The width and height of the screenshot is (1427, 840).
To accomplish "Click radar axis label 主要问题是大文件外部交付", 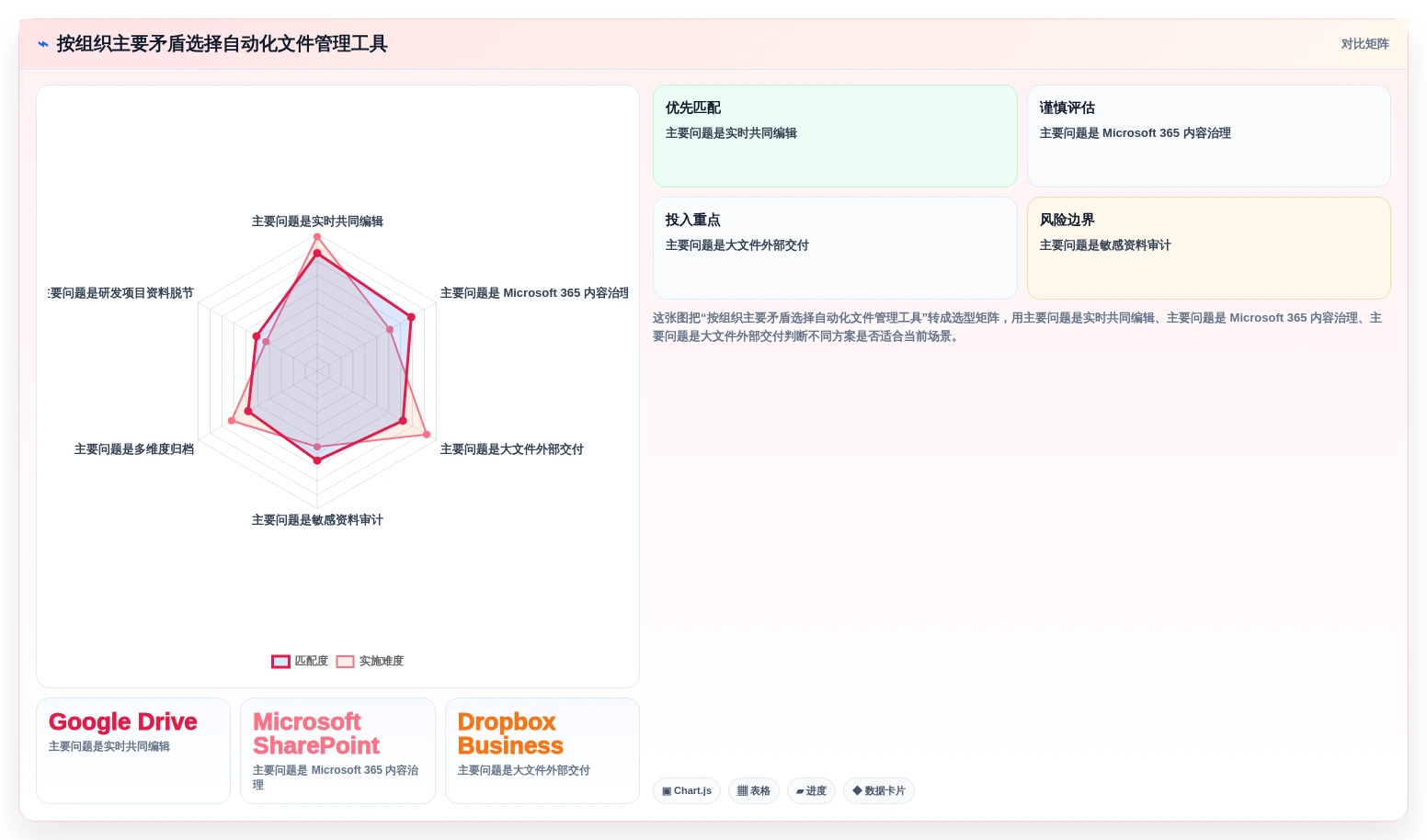I will click(512, 449).
